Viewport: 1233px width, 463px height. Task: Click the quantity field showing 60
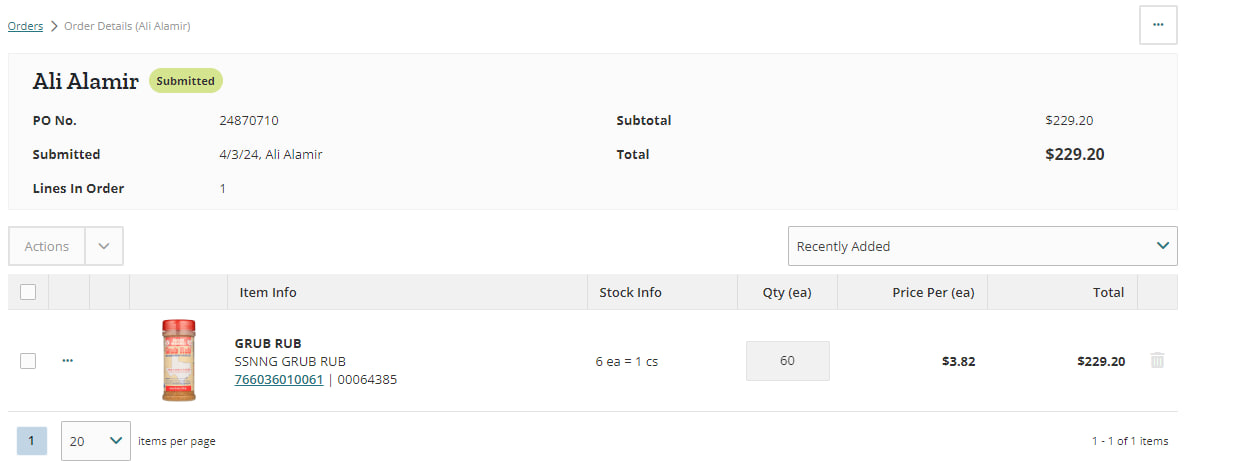tap(787, 361)
